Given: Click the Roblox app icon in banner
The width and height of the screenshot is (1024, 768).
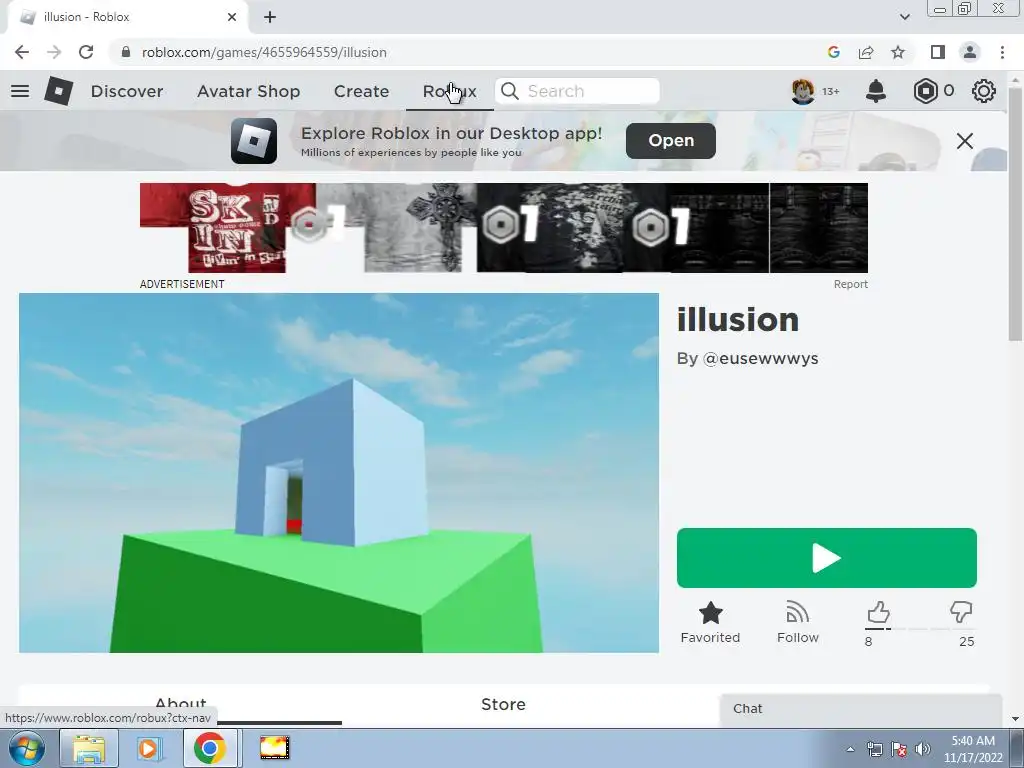Looking at the screenshot, I should click(254, 141).
